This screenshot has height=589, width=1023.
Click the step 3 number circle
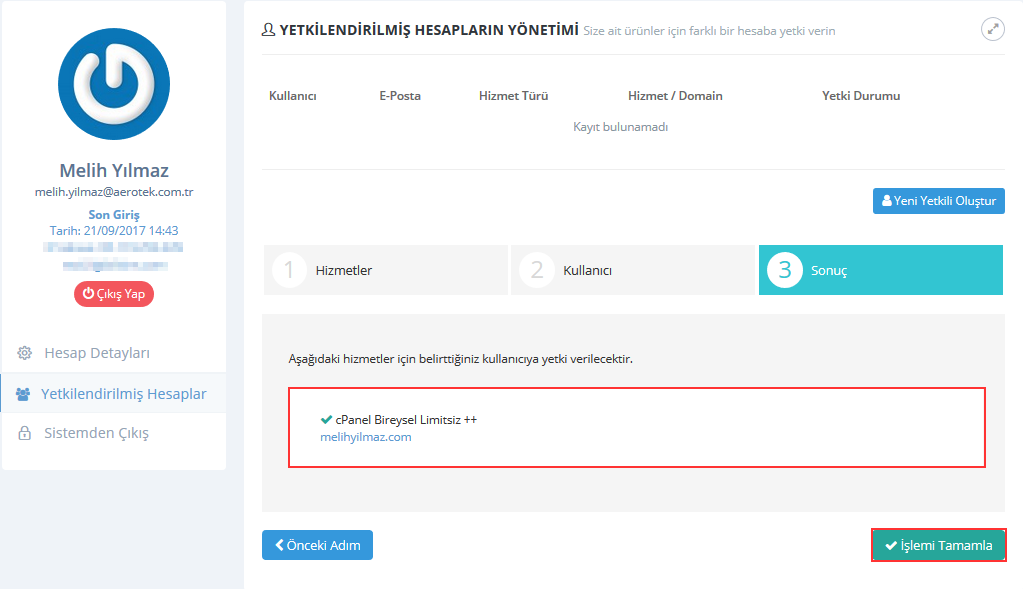[x=785, y=271]
